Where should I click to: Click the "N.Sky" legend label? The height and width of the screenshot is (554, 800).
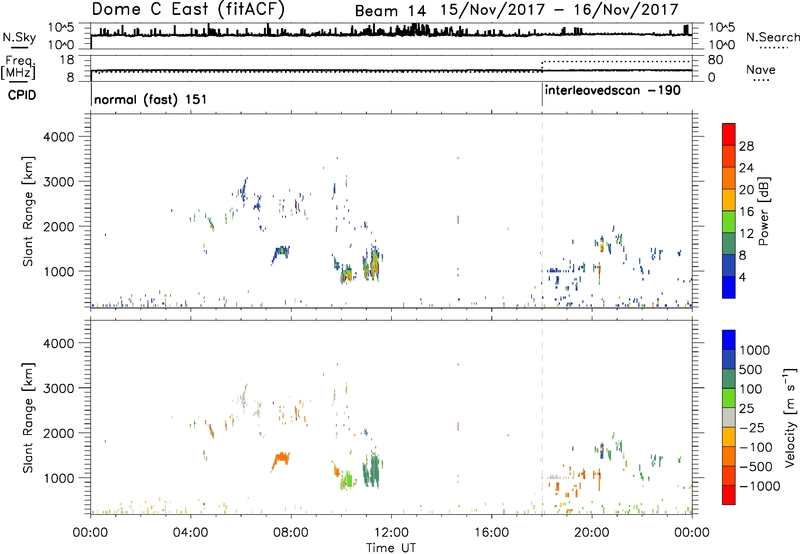[x=19, y=37]
